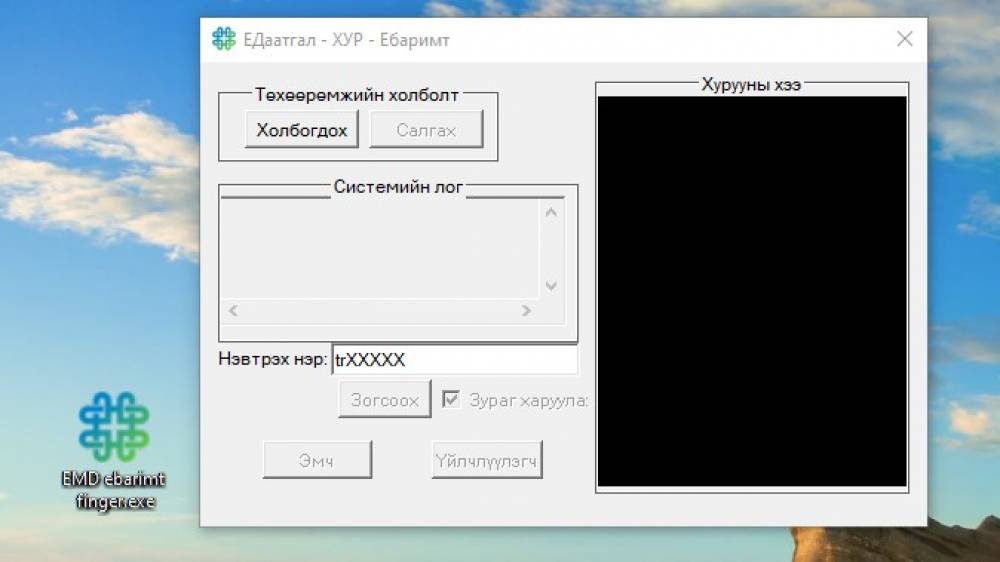Click the Салгах disconnect button
The width and height of the screenshot is (1000, 562).
point(426,129)
